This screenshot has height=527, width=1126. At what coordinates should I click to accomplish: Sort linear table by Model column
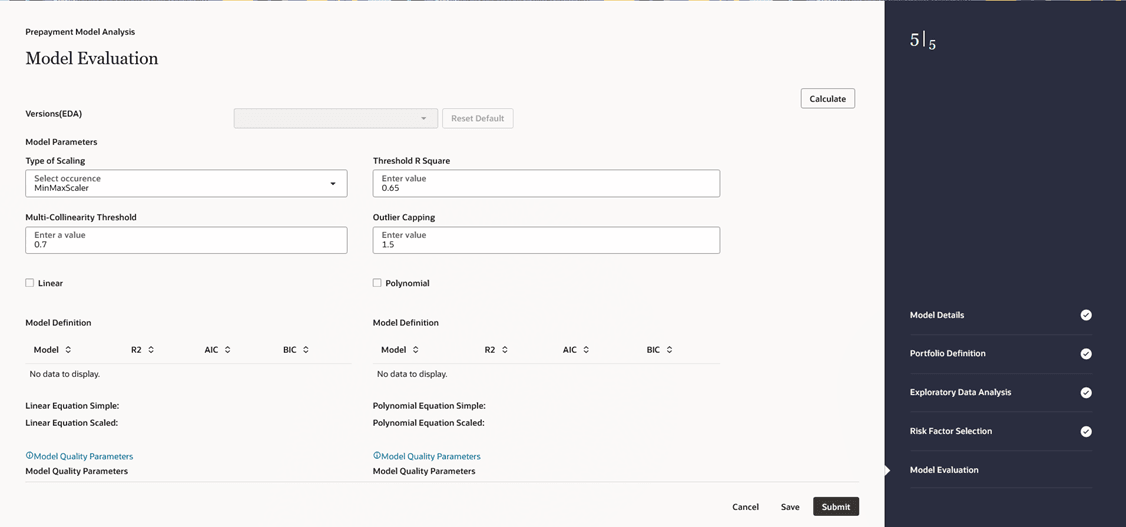pyautogui.click(x=68, y=350)
